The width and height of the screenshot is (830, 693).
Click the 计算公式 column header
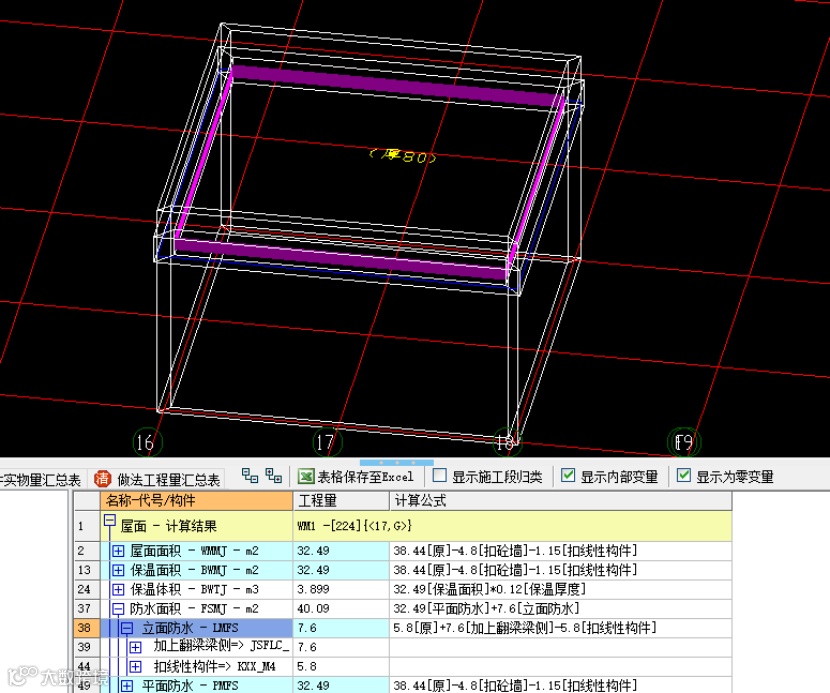[561, 500]
